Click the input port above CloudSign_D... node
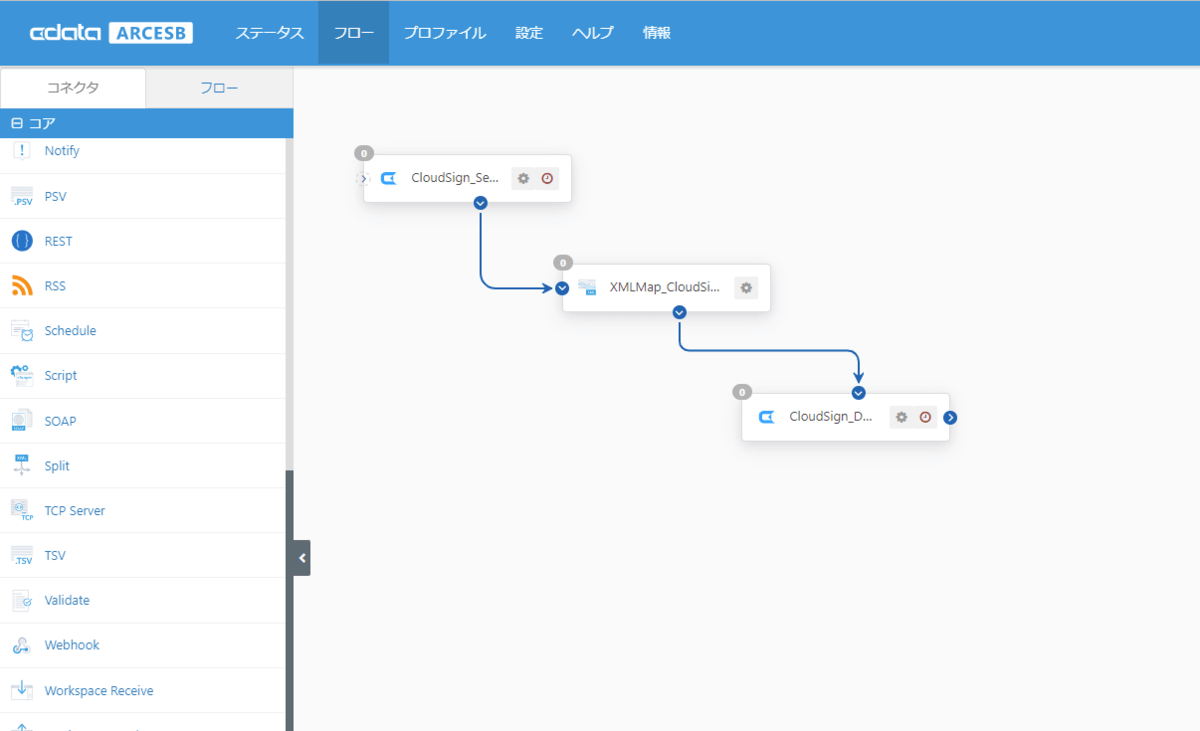 click(x=858, y=393)
